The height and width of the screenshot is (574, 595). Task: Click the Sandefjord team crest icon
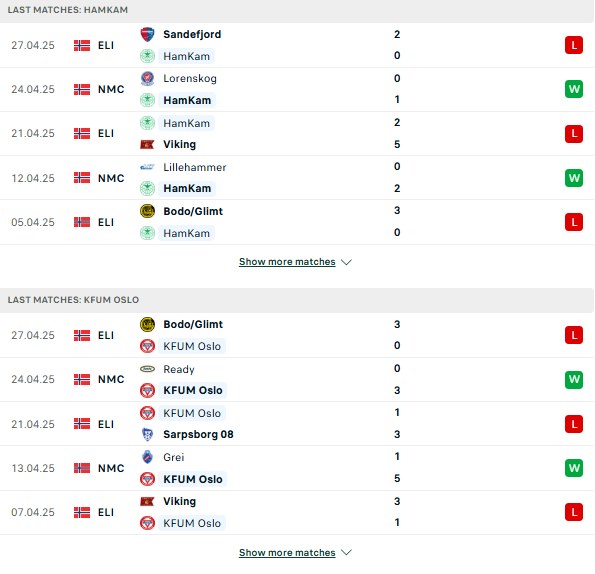(147, 35)
